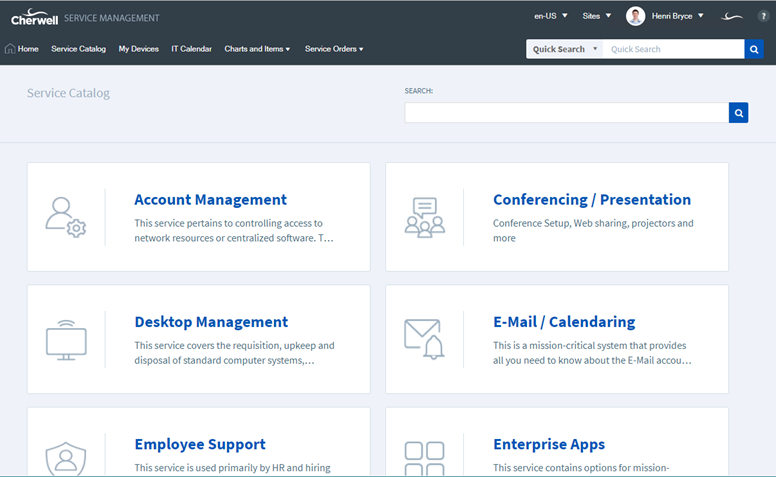Click the Quick Search magnifier button
Image resolution: width=776 pixels, height=477 pixels.
tap(754, 49)
